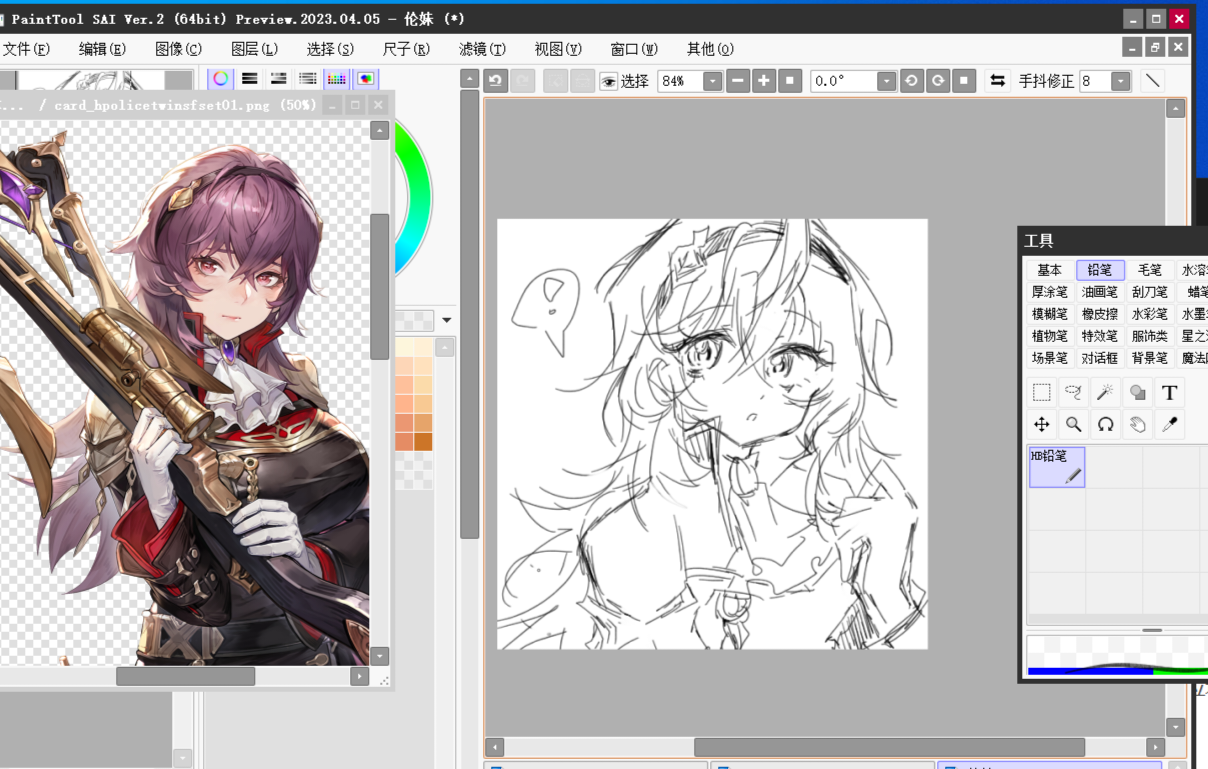Open the 选择(S) menu
The height and width of the screenshot is (769, 1208).
coord(330,48)
